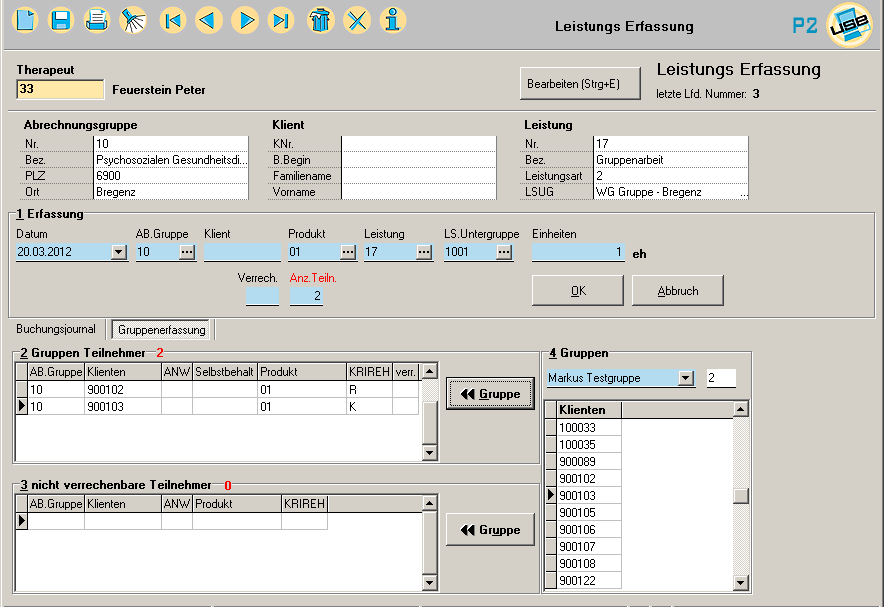This screenshot has width=884, height=607.
Task: Click the trash can delete icon
Action: pyautogui.click(x=320, y=19)
